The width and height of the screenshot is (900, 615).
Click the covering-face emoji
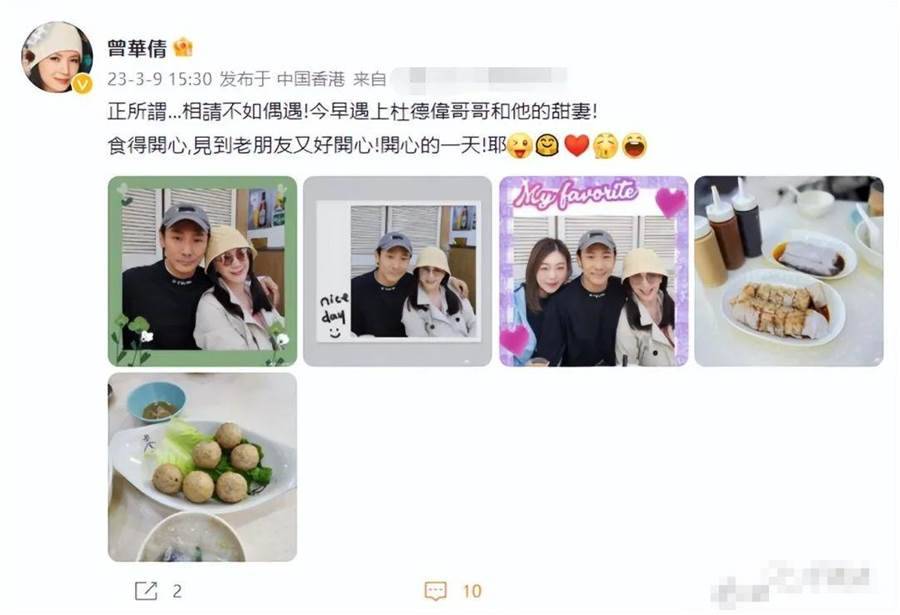(x=606, y=145)
